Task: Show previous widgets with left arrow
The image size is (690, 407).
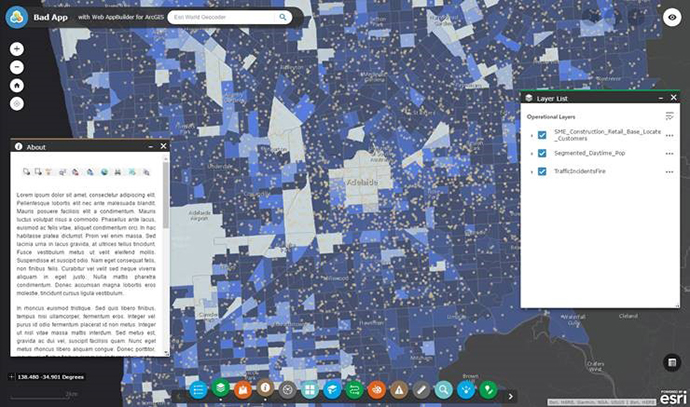Action: click(179, 396)
